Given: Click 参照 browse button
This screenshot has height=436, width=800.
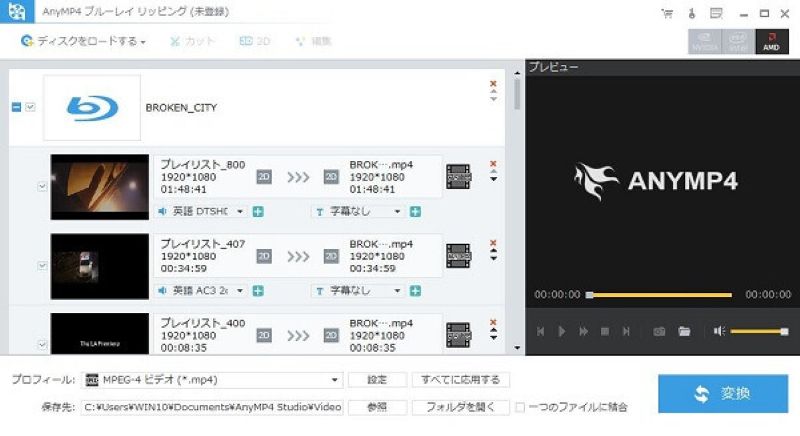Looking at the screenshot, I should tap(378, 407).
